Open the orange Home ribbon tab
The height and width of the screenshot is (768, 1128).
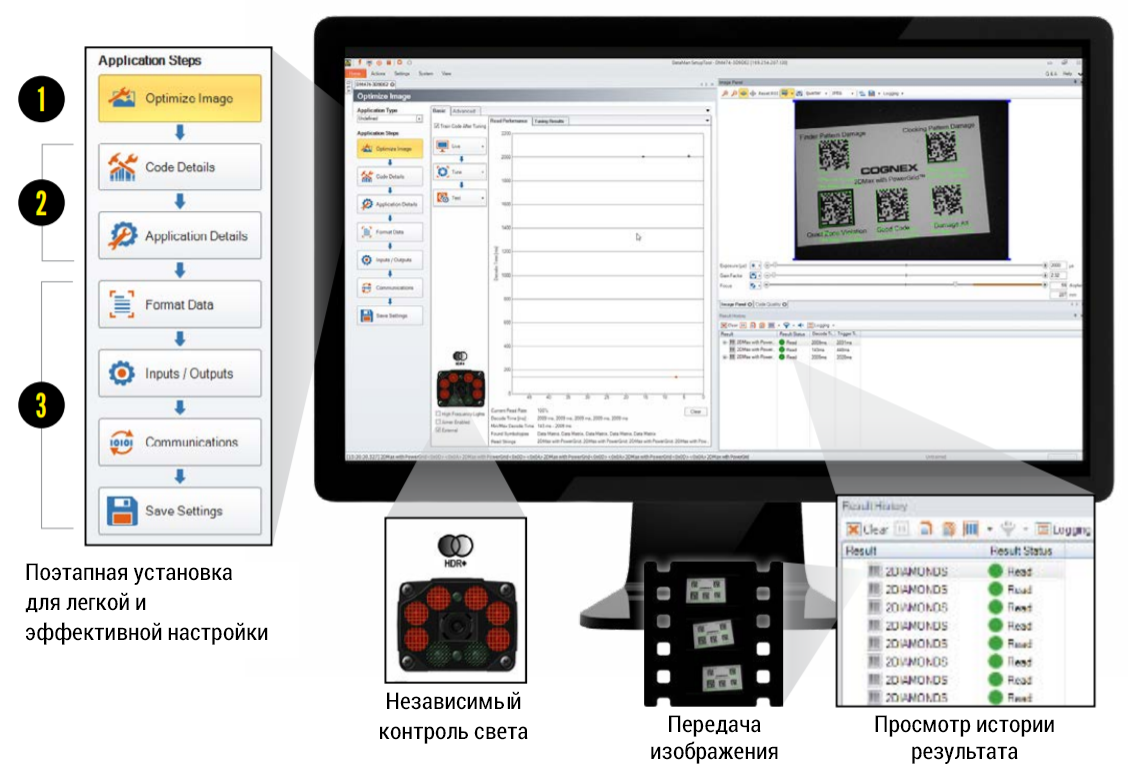tap(355, 73)
